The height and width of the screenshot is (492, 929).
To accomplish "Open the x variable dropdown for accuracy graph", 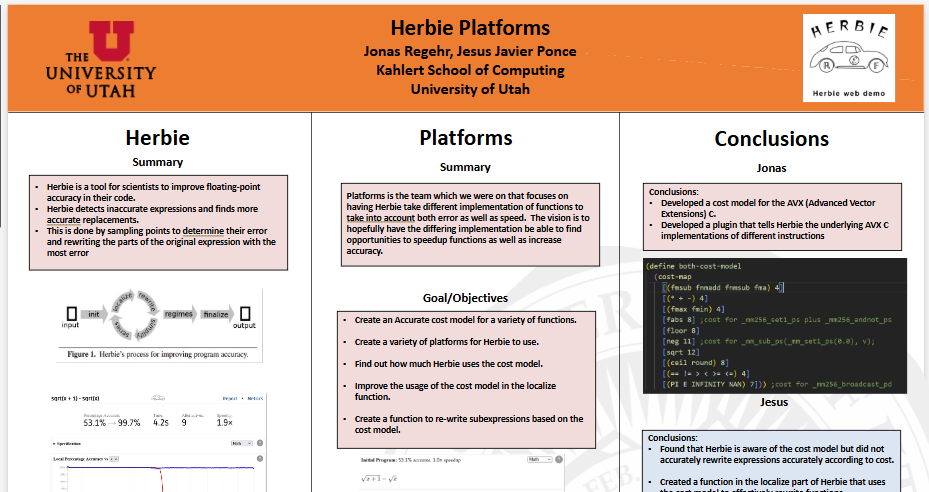I will [x=114, y=459].
